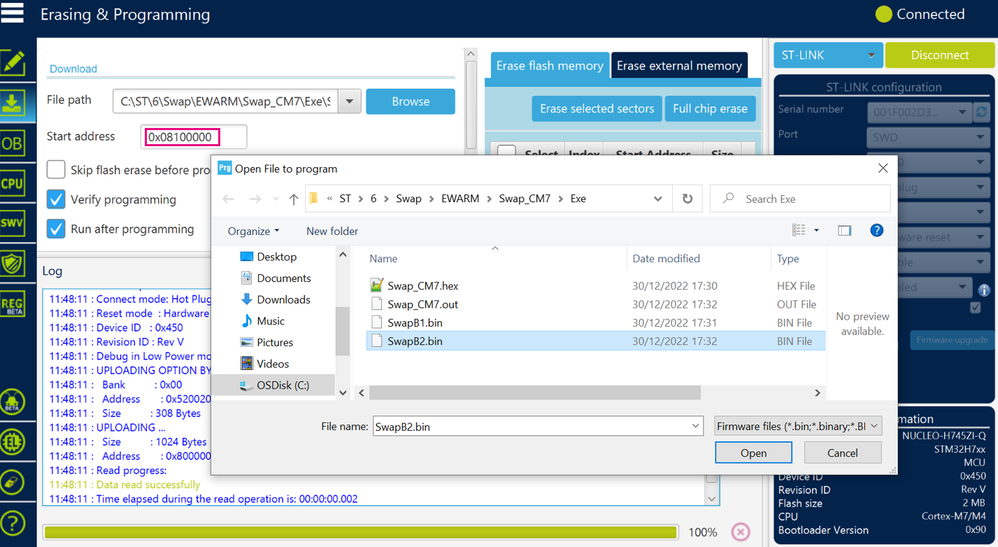Select Downloads in the navigation pane

(283, 299)
